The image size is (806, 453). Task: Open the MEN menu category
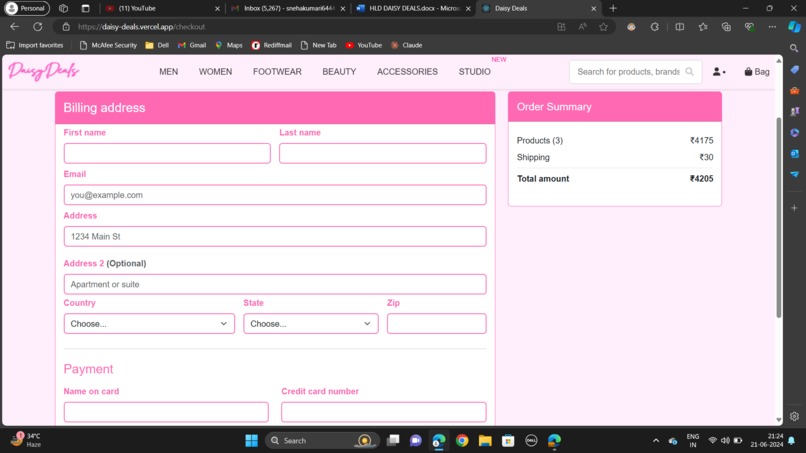[x=169, y=71]
